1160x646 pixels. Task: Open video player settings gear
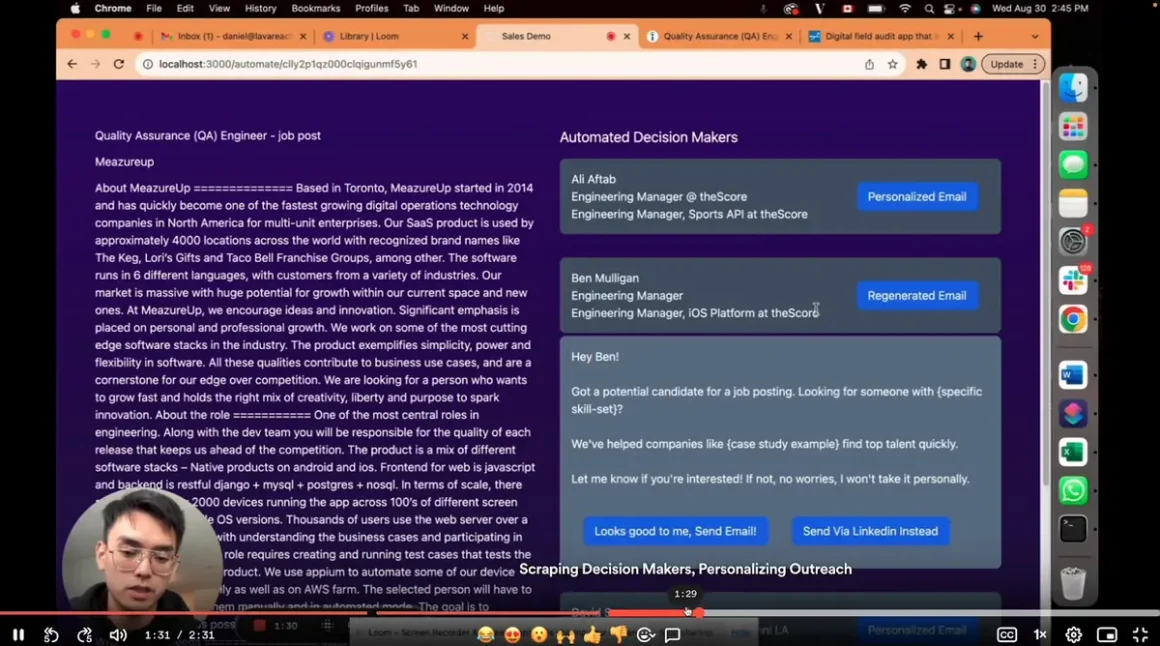1073,635
